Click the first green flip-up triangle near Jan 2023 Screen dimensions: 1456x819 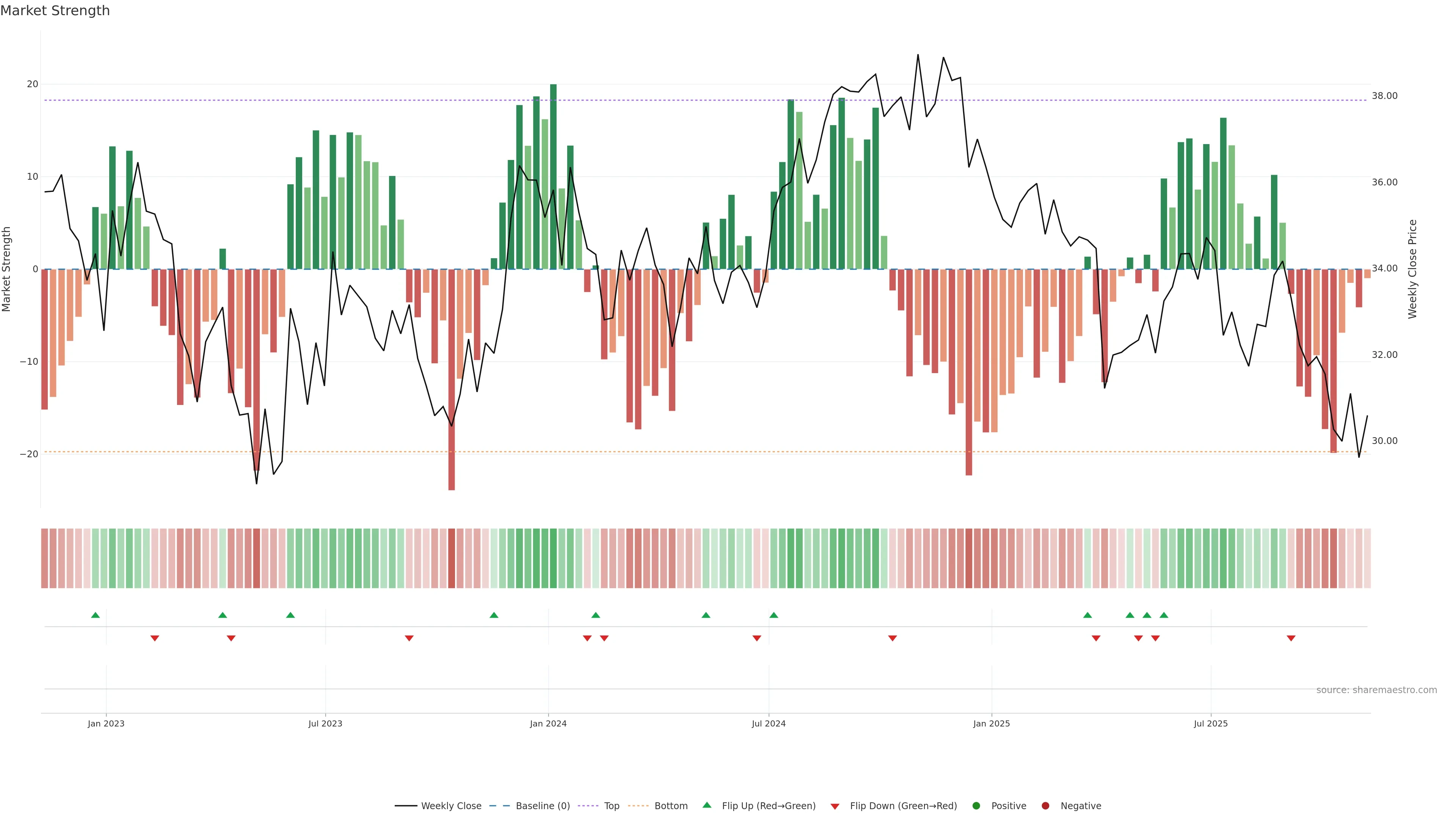point(96,615)
